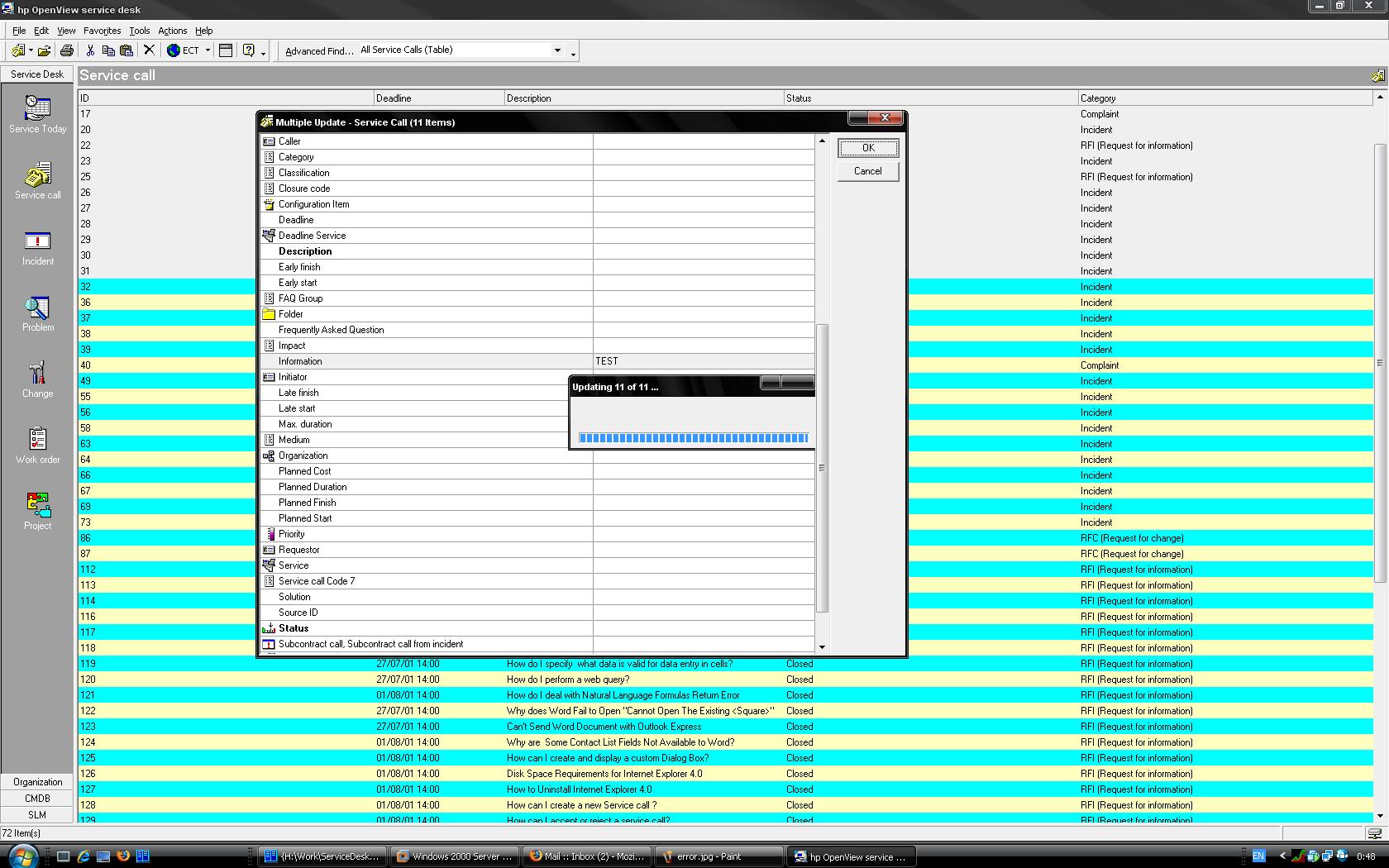Select row 'Disk Space Requirements for Internet Explorer 4.0'
This screenshot has height=868, width=1389.
726,774
